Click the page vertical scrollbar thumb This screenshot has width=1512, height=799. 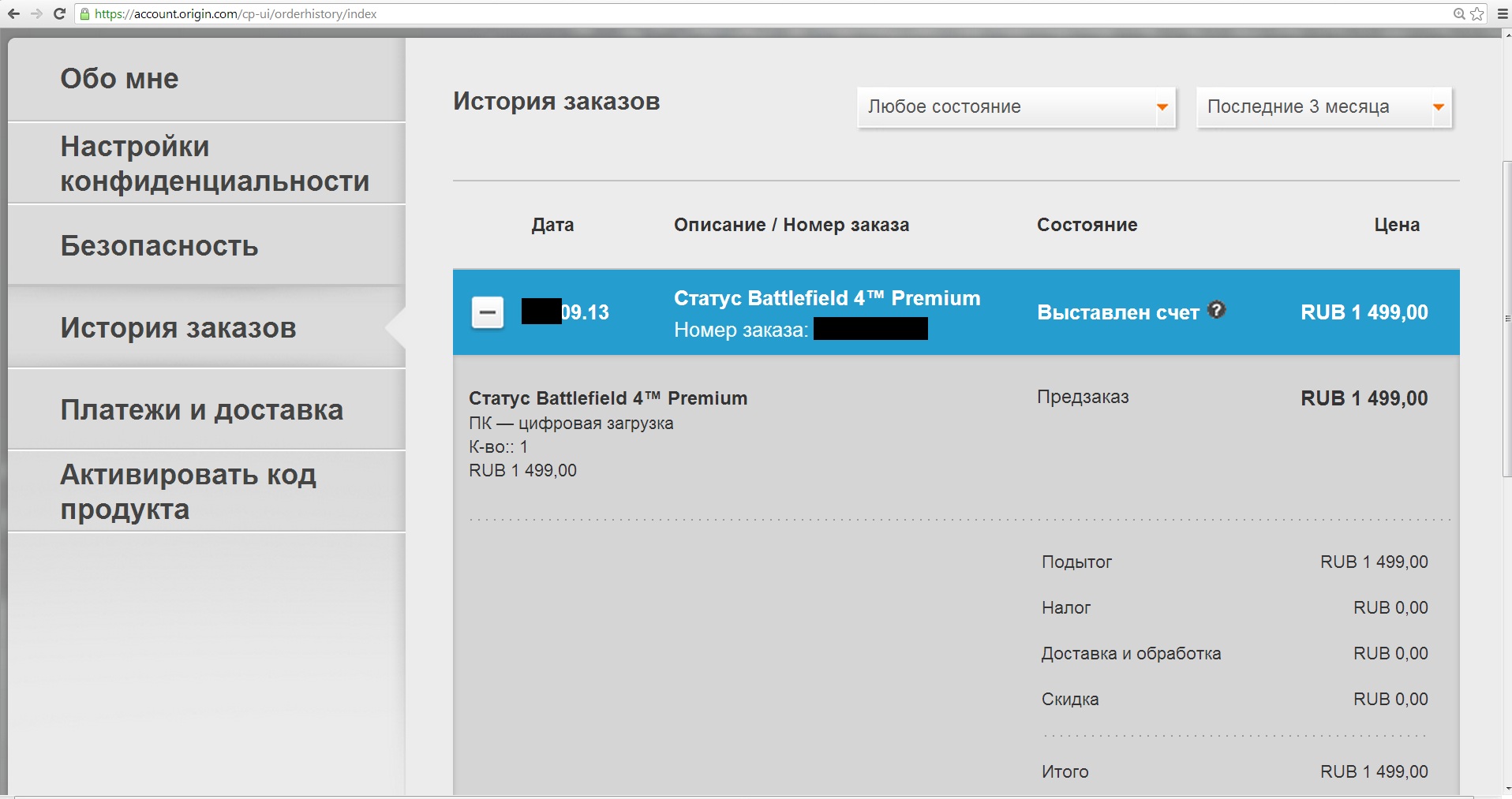point(1506,319)
